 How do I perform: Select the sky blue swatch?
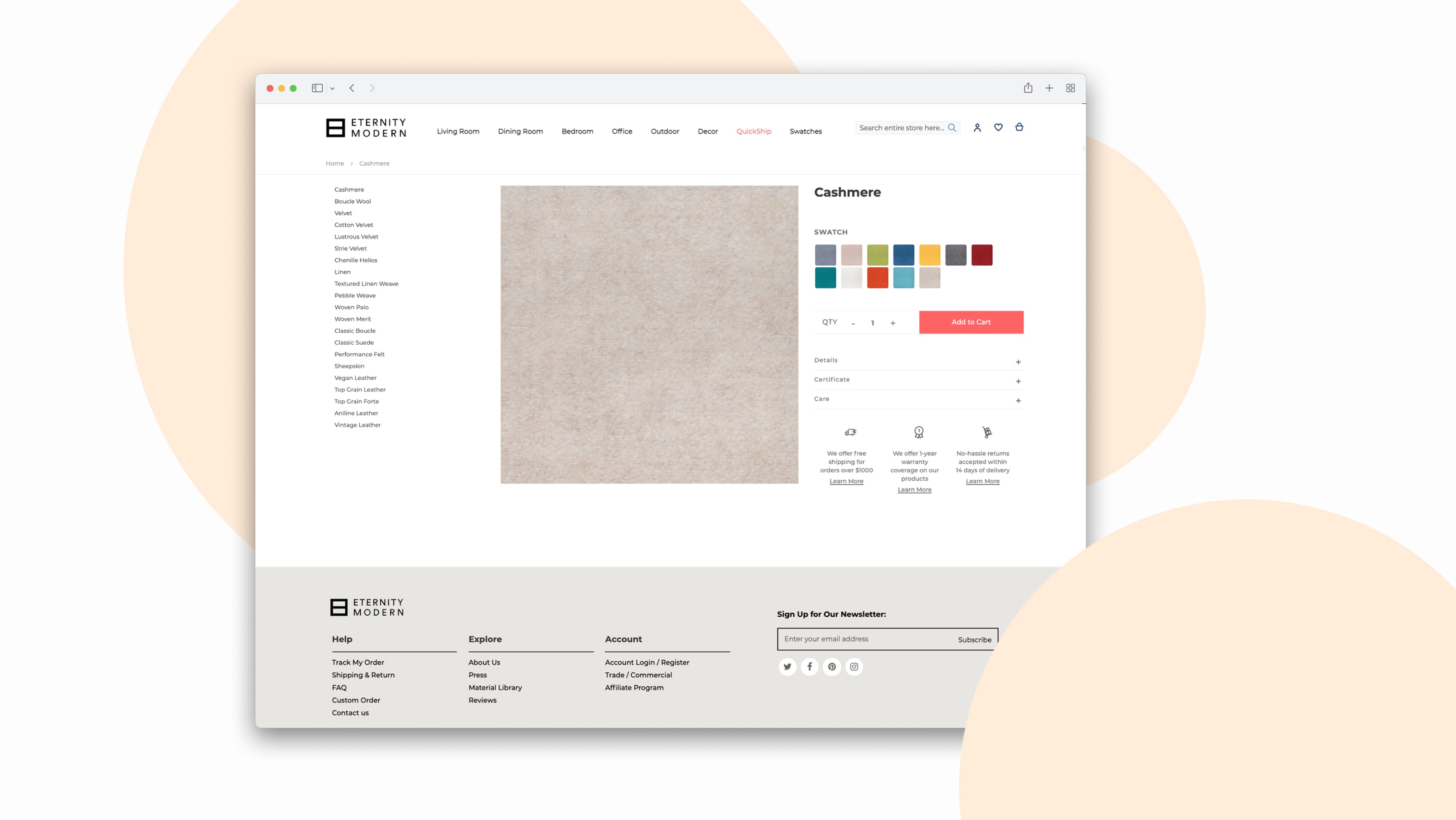pyautogui.click(x=904, y=278)
